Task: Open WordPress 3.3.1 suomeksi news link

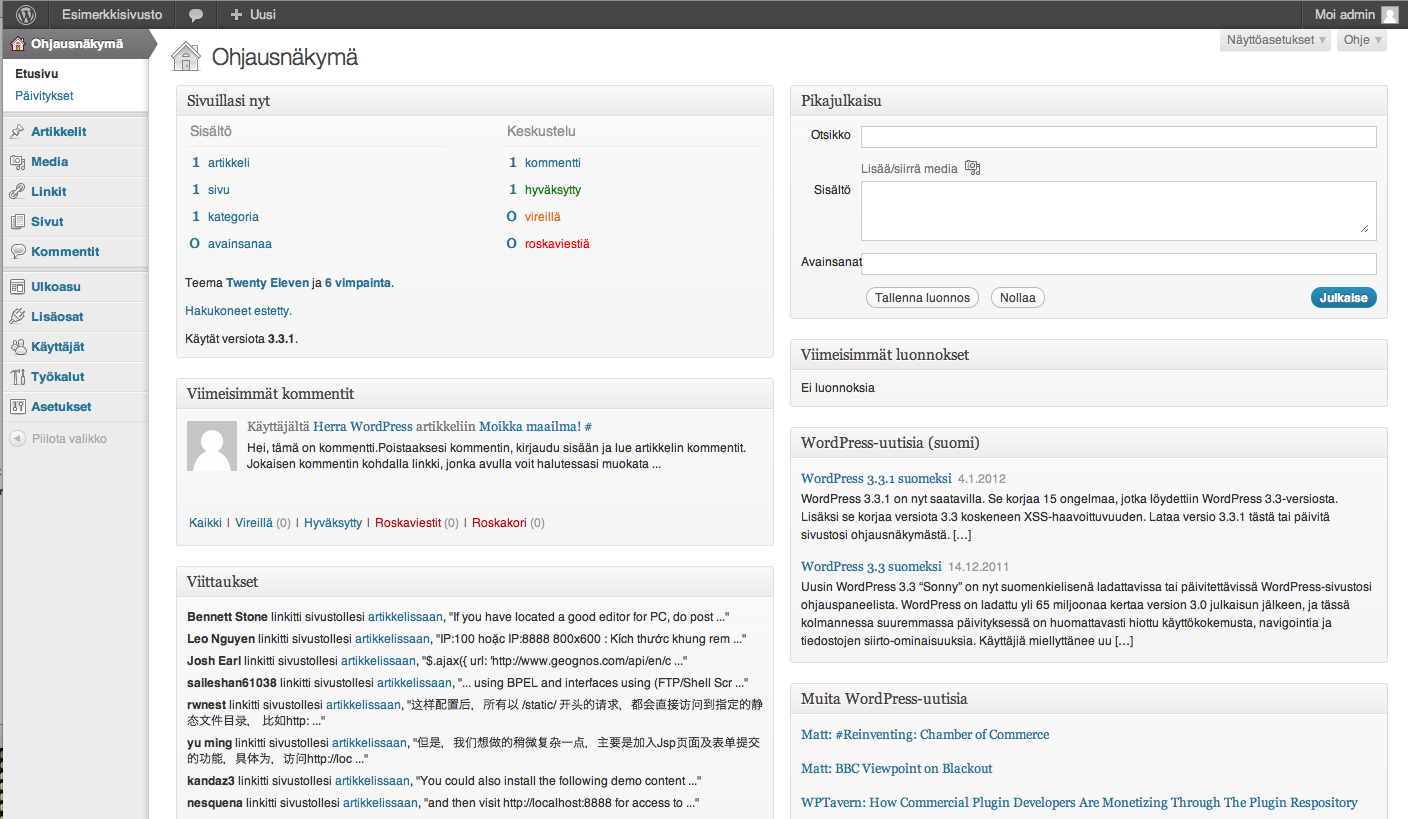Action: pos(875,479)
